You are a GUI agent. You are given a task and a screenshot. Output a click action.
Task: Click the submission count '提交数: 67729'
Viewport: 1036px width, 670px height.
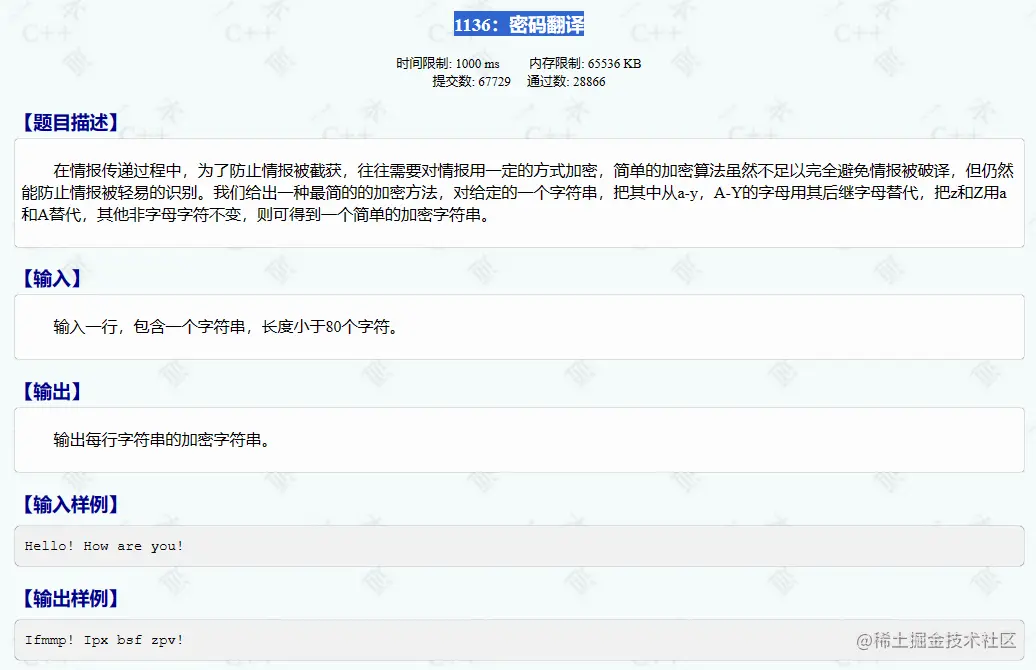471,81
